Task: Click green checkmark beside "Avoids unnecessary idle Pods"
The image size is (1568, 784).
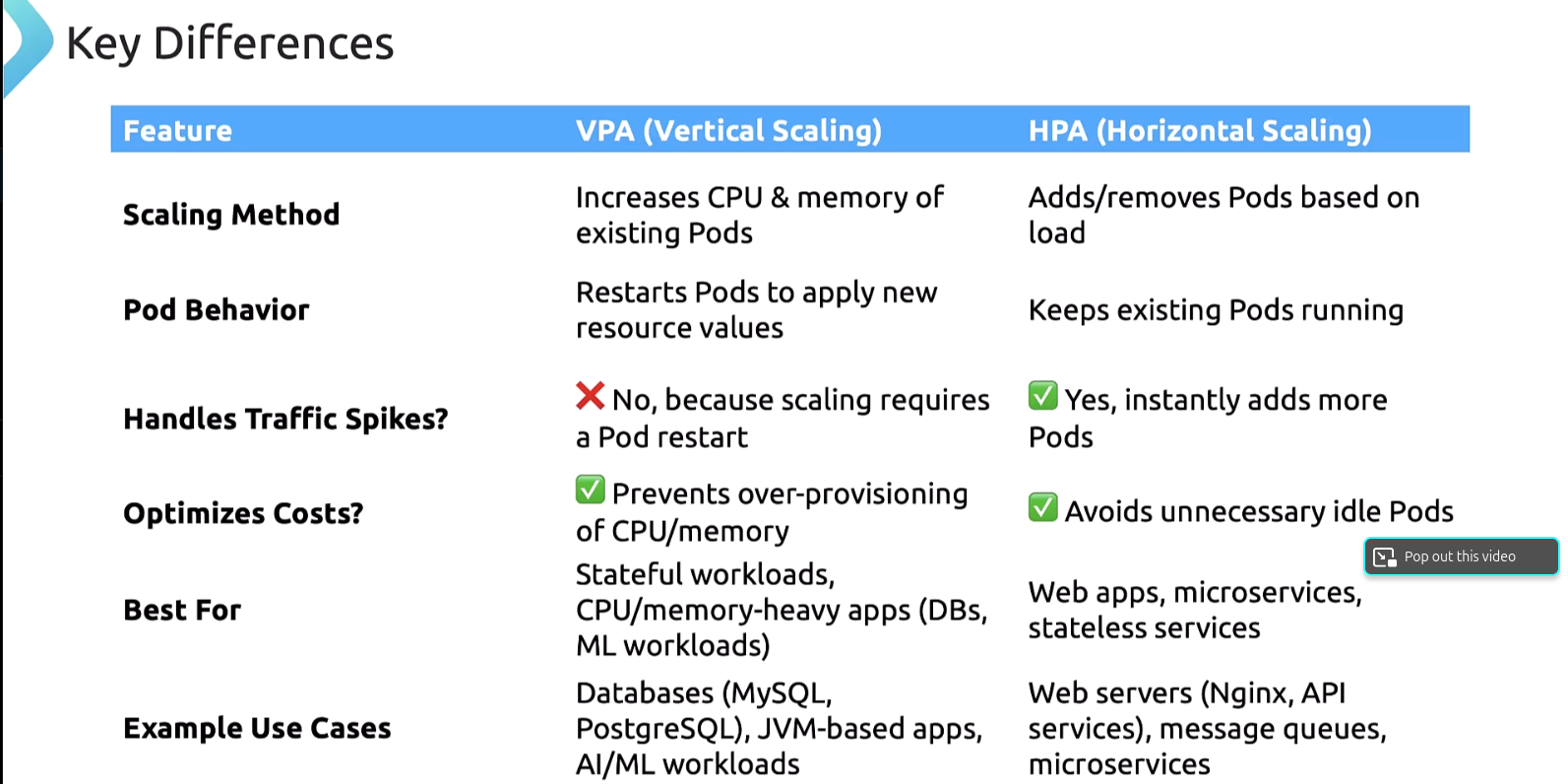Action: (1042, 507)
